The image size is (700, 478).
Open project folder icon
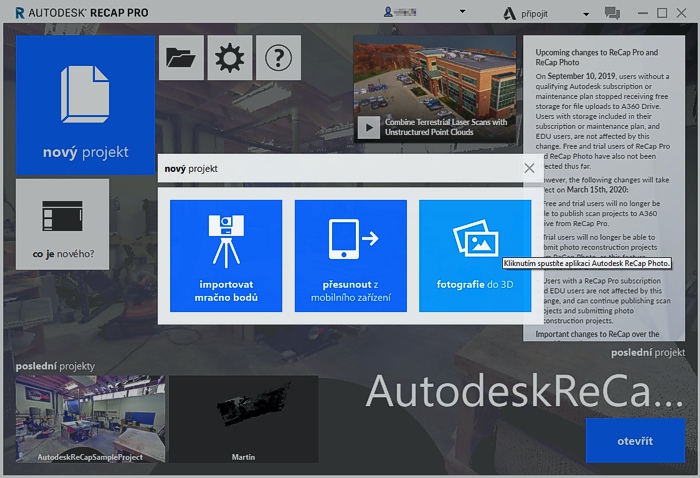pyautogui.click(x=181, y=58)
